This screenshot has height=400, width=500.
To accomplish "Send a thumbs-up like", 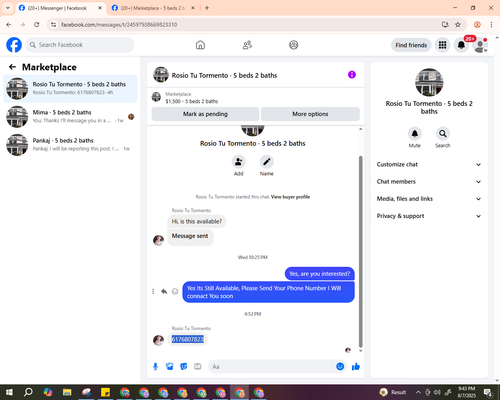I will [x=356, y=367].
